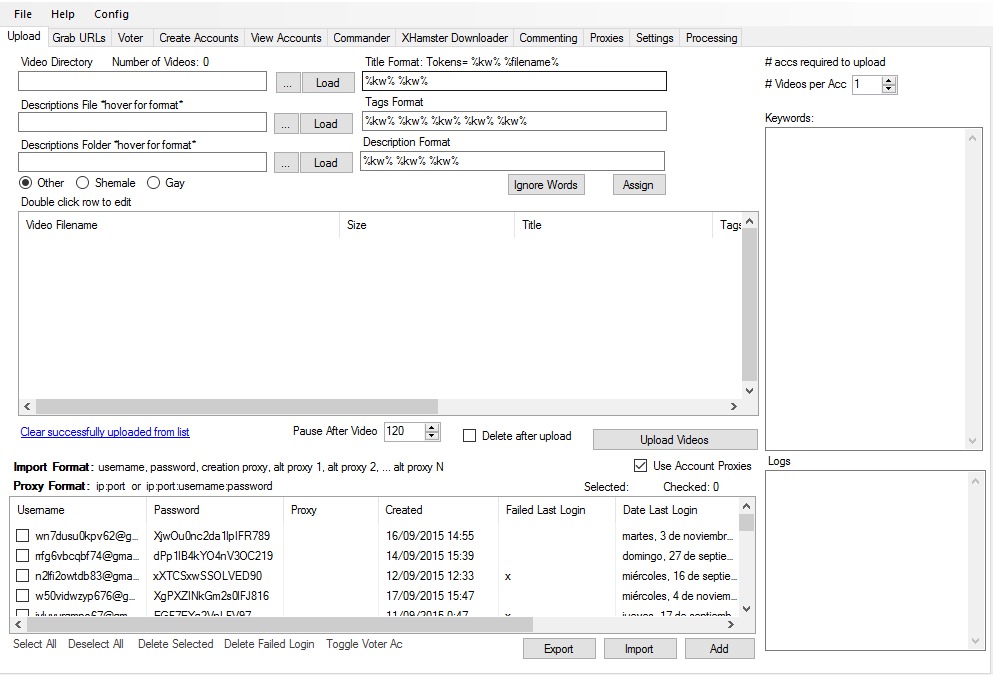Increase Videos per Acc value

(x=889, y=80)
